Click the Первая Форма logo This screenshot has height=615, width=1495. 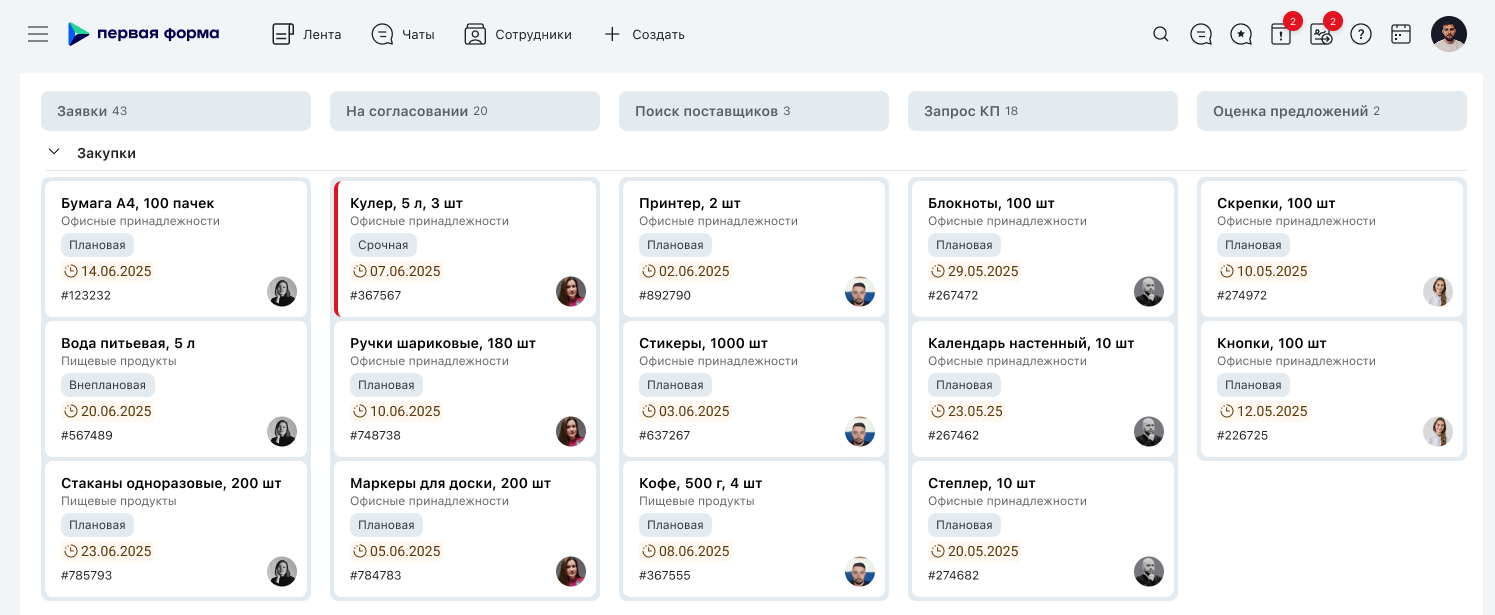click(143, 34)
